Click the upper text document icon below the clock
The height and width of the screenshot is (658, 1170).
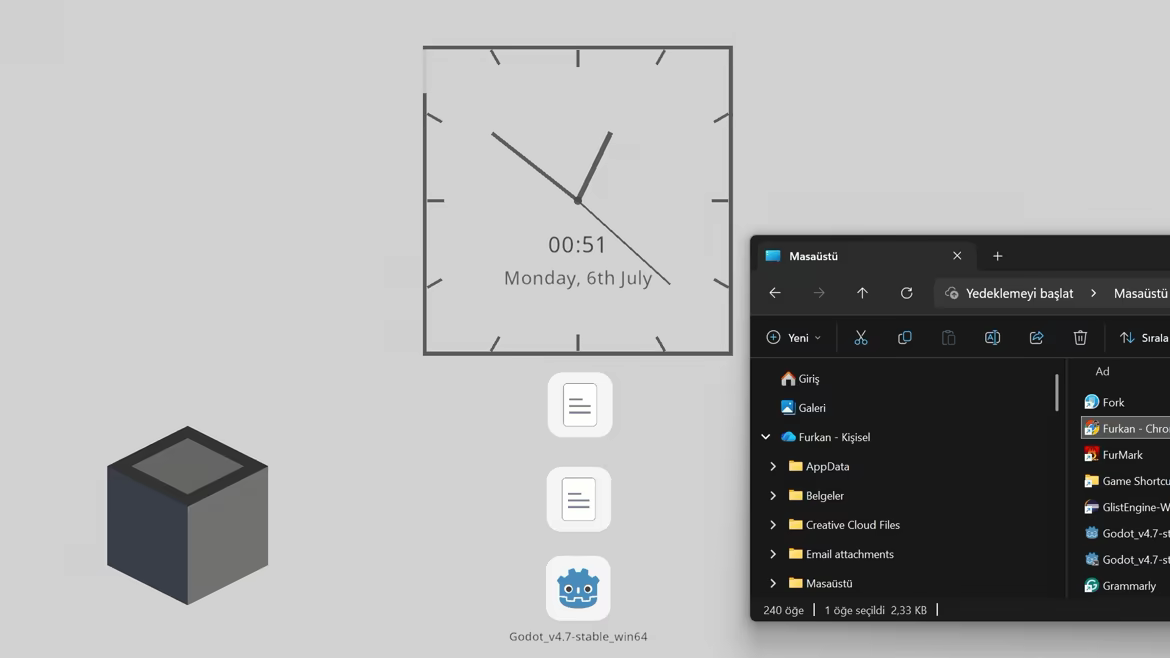[x=580, y=405]
